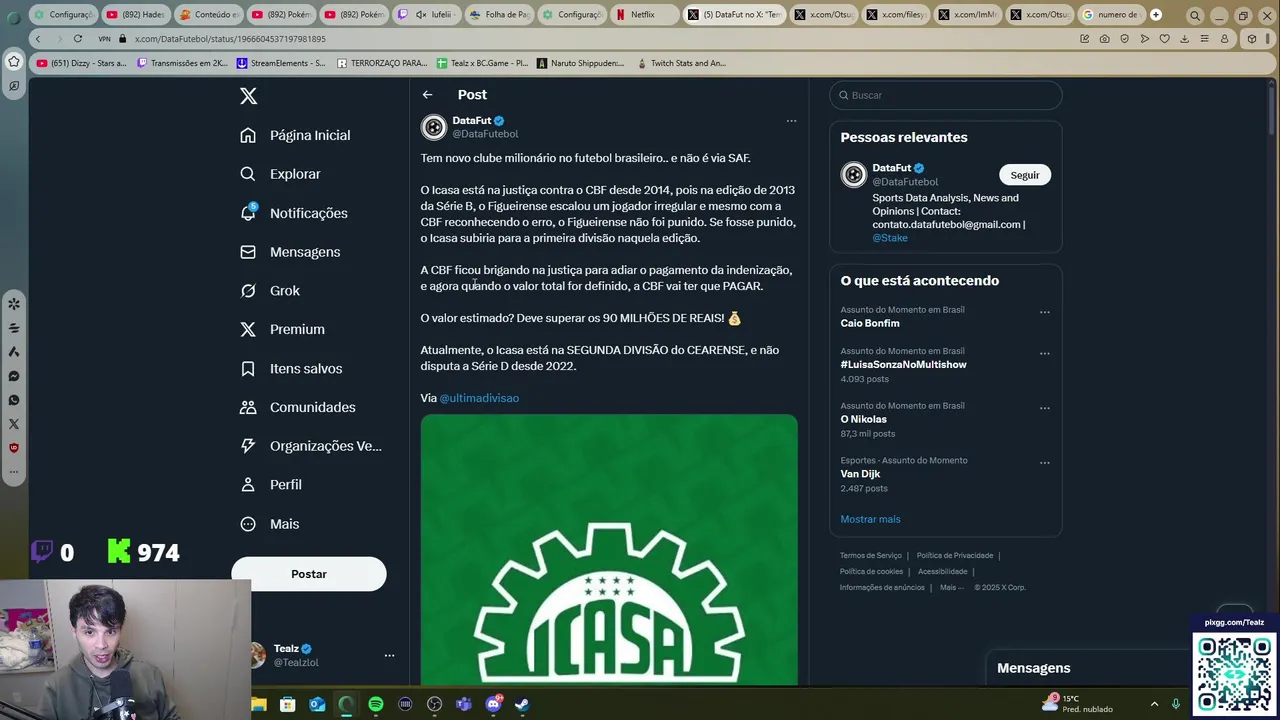Click the tab search magnifier icon
The image size is (1280, 720).
(x=1195, y=15)
